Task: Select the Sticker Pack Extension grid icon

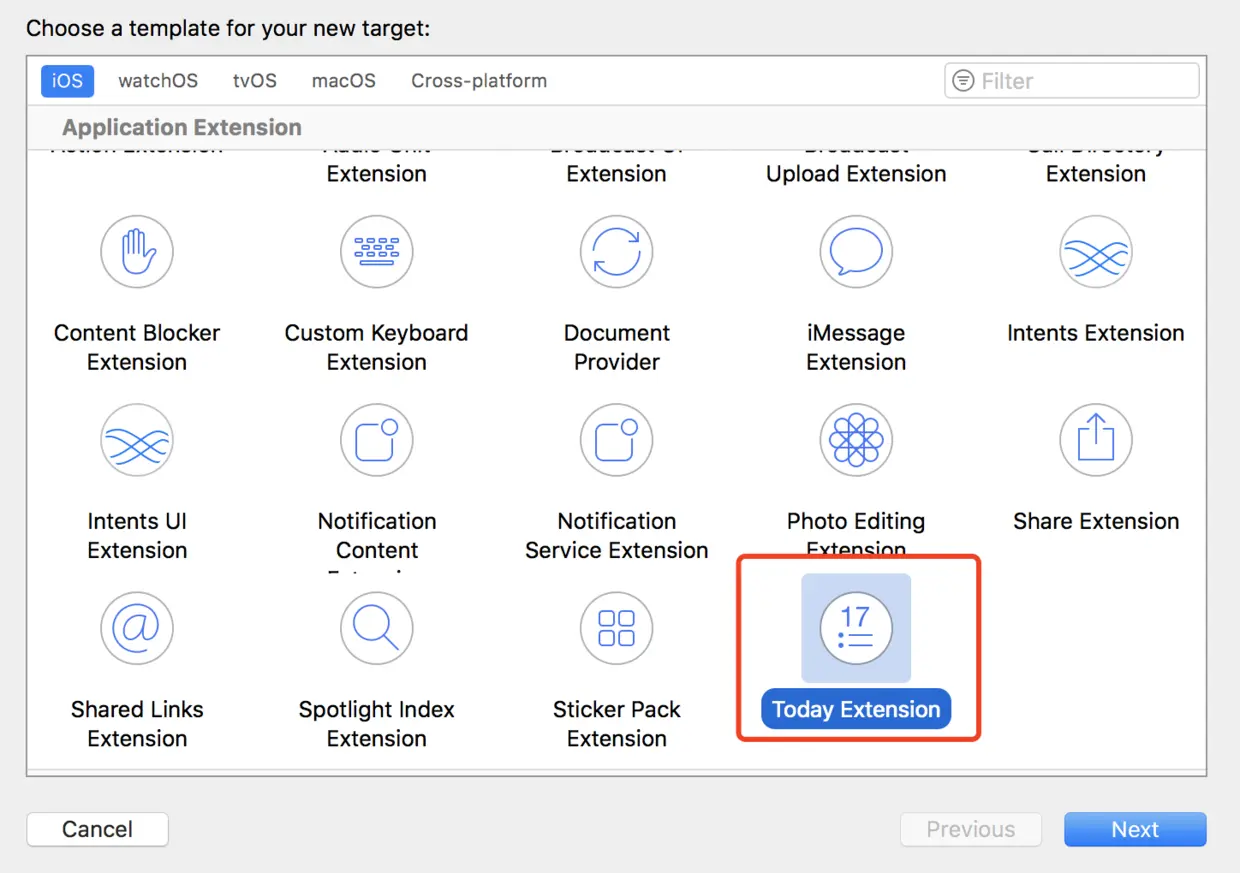Action: [x=617, y=628]
